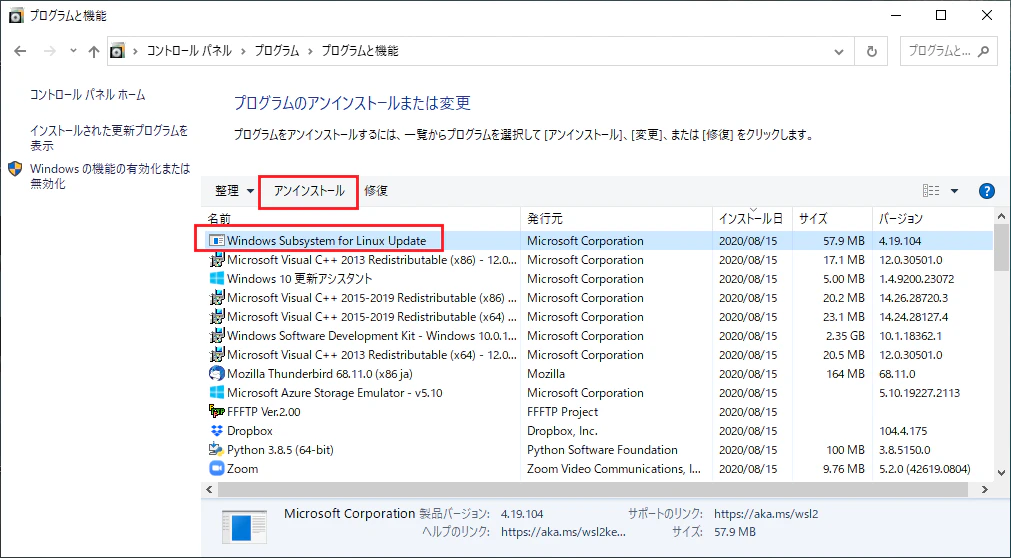1011x558 pixels.
Task: Click the icon of Visual C++ 2015-2019 (x86)
Action: (217, 298)
